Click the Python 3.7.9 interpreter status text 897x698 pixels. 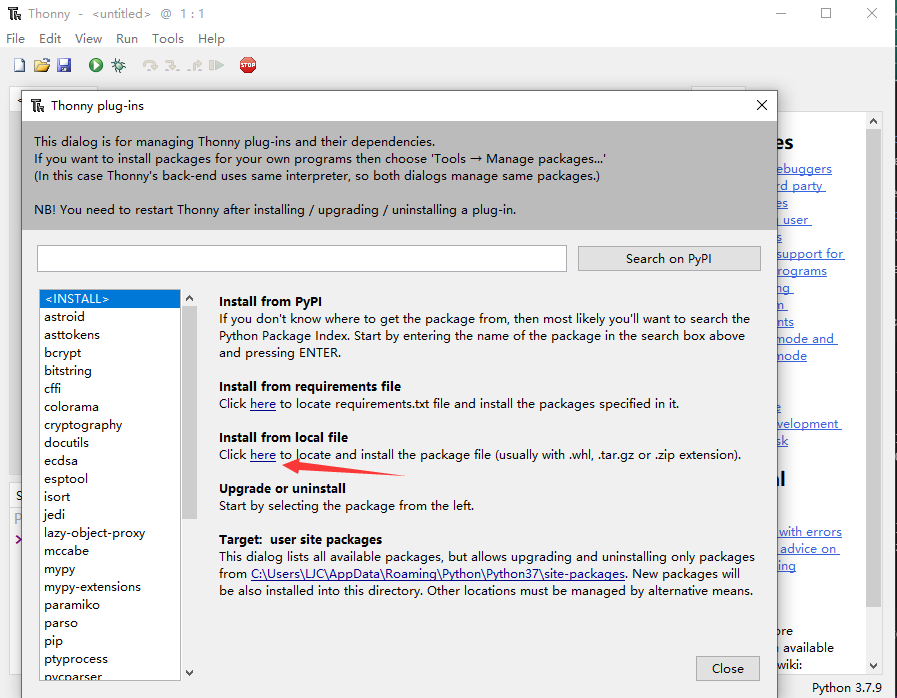click(x=847, y=688)
